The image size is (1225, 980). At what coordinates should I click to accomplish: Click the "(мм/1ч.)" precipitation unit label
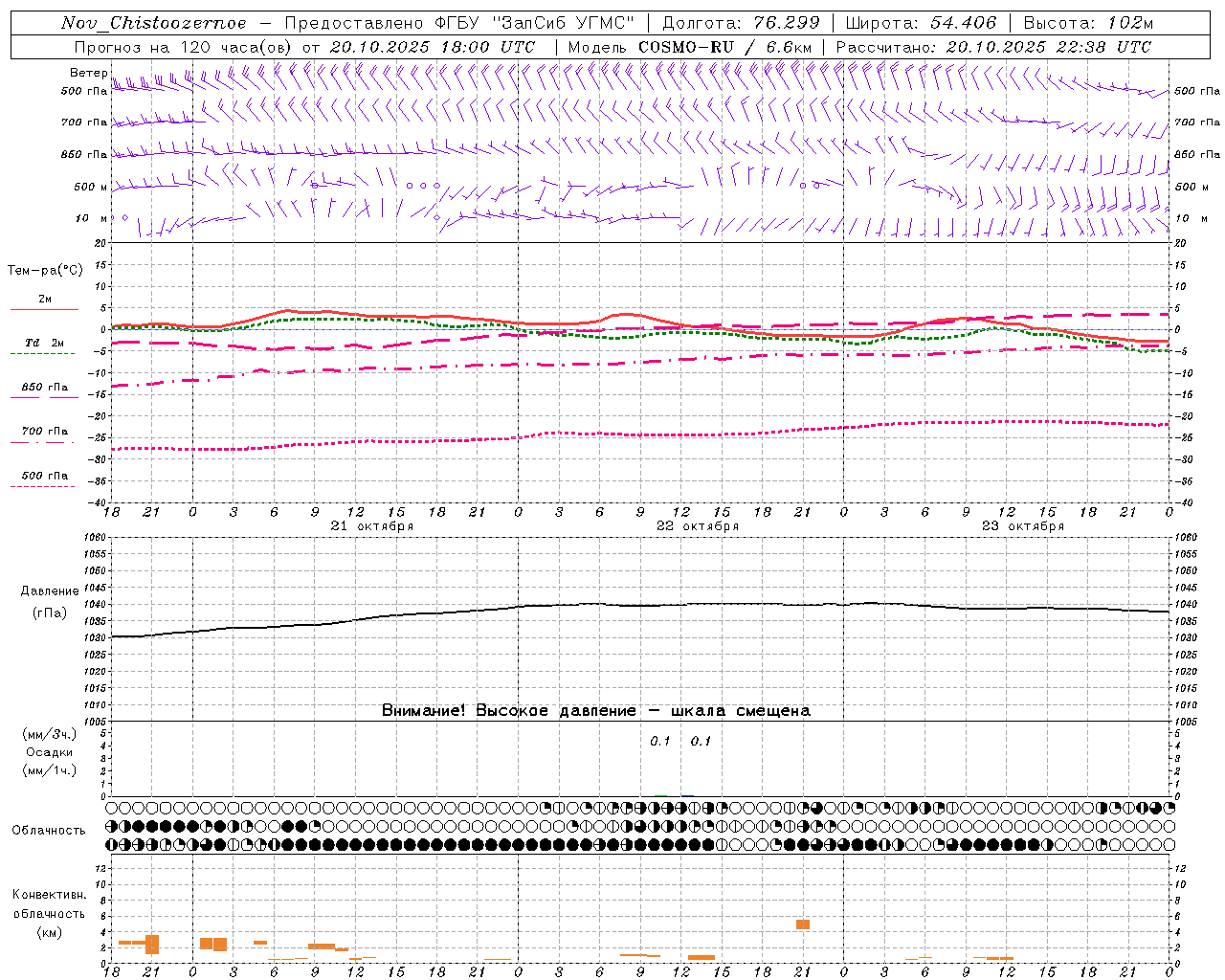(x=50, y=770)
